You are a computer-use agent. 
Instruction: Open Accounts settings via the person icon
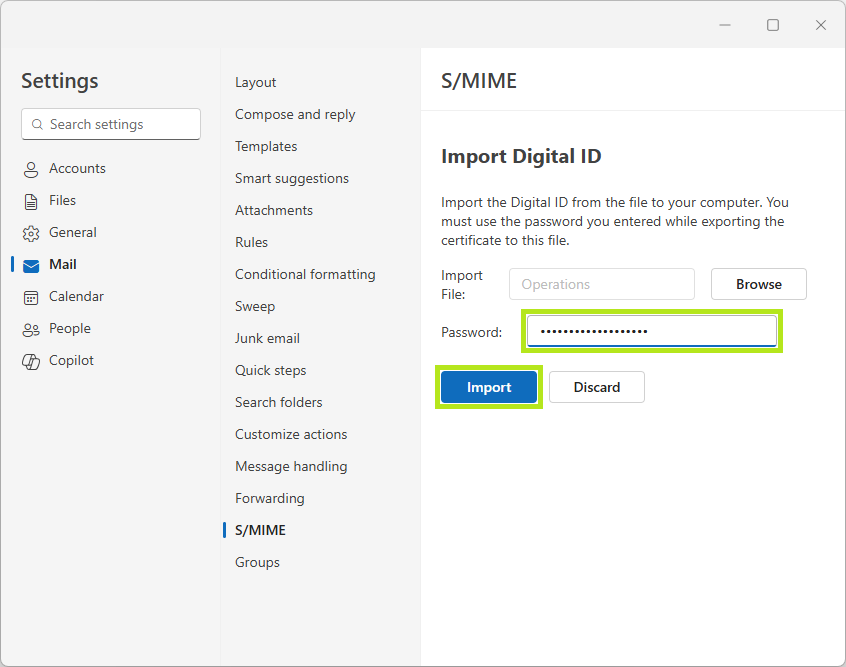(x=30, y=168)
